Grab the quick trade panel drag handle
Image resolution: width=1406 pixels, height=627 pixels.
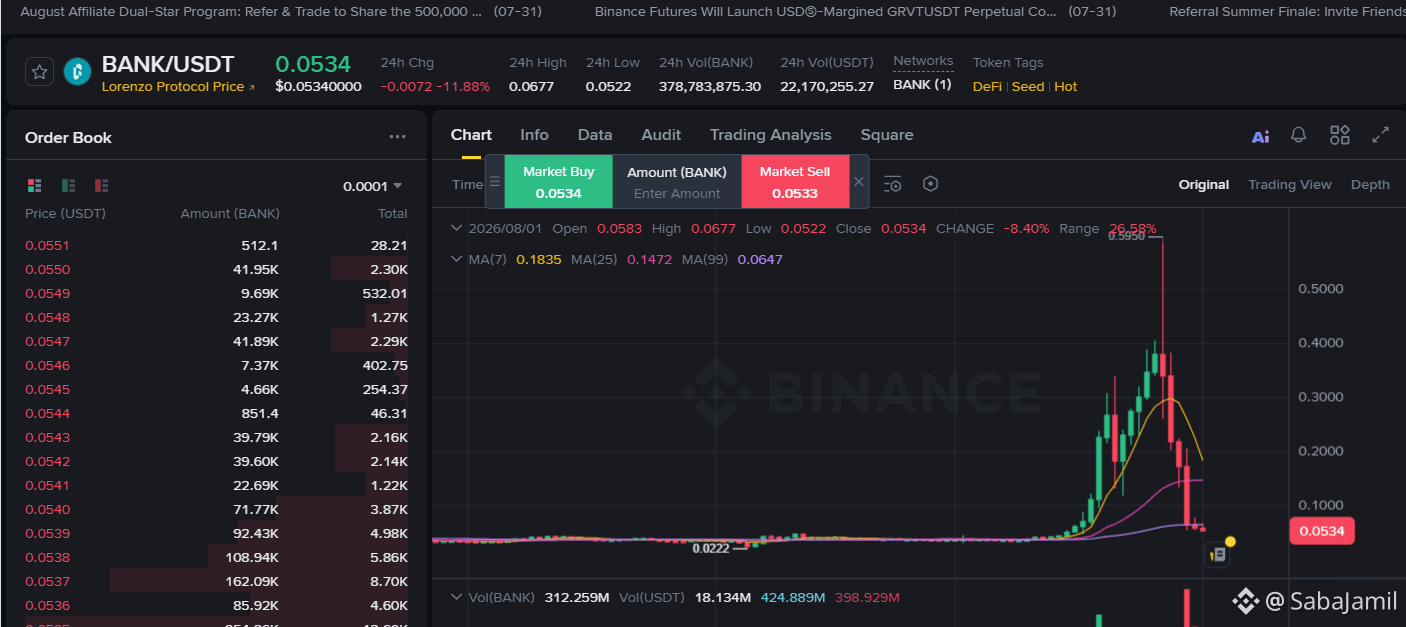(x=494, y=182)
